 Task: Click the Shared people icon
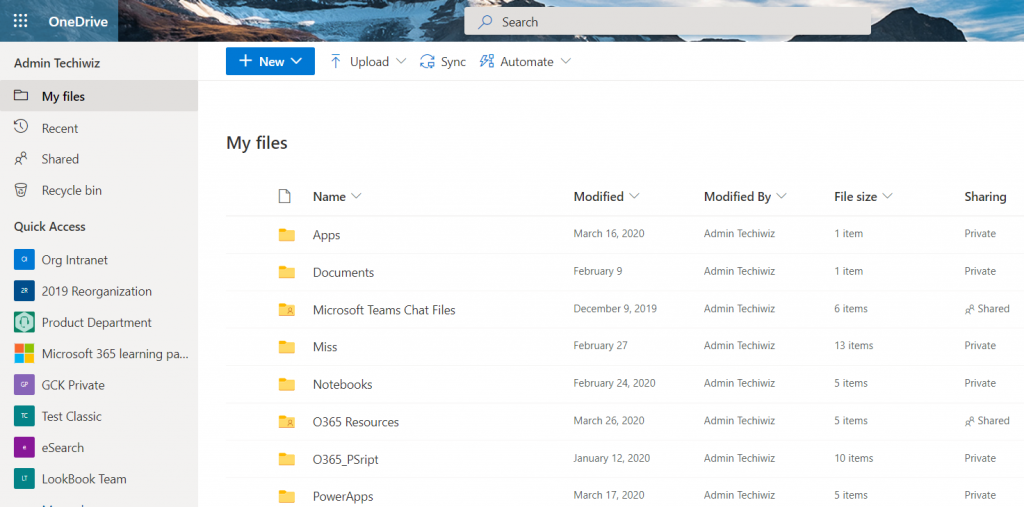pyautogui.click(x=21, y=159)
